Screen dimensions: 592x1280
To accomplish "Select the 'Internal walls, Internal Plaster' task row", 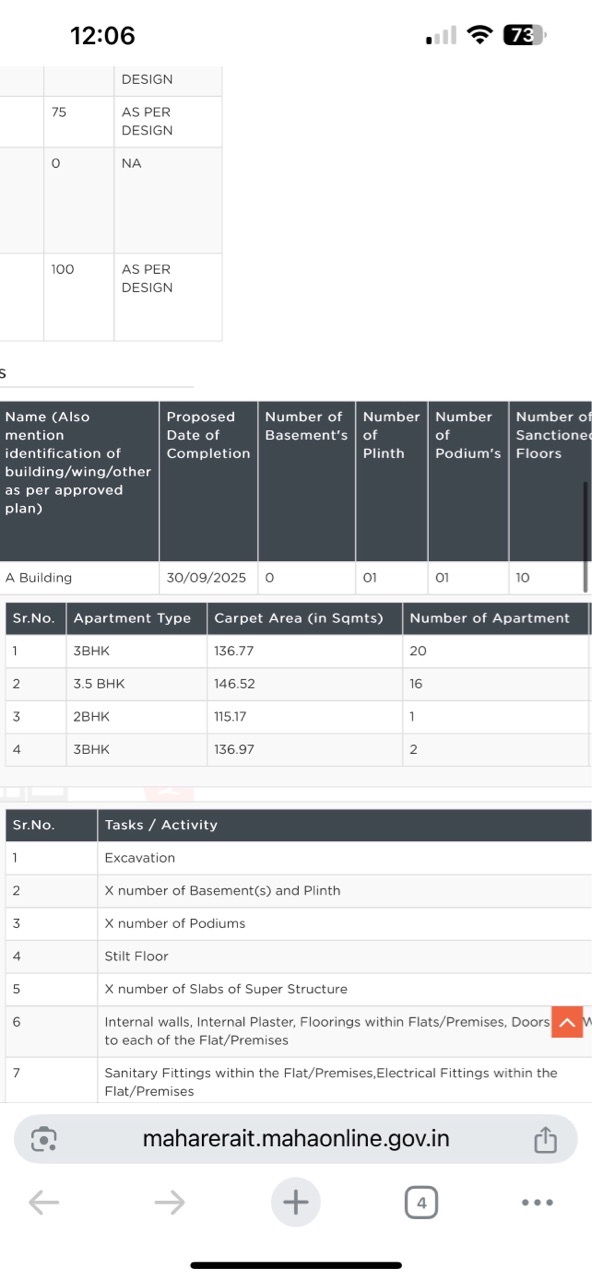I will click(x=298, y=1031).
